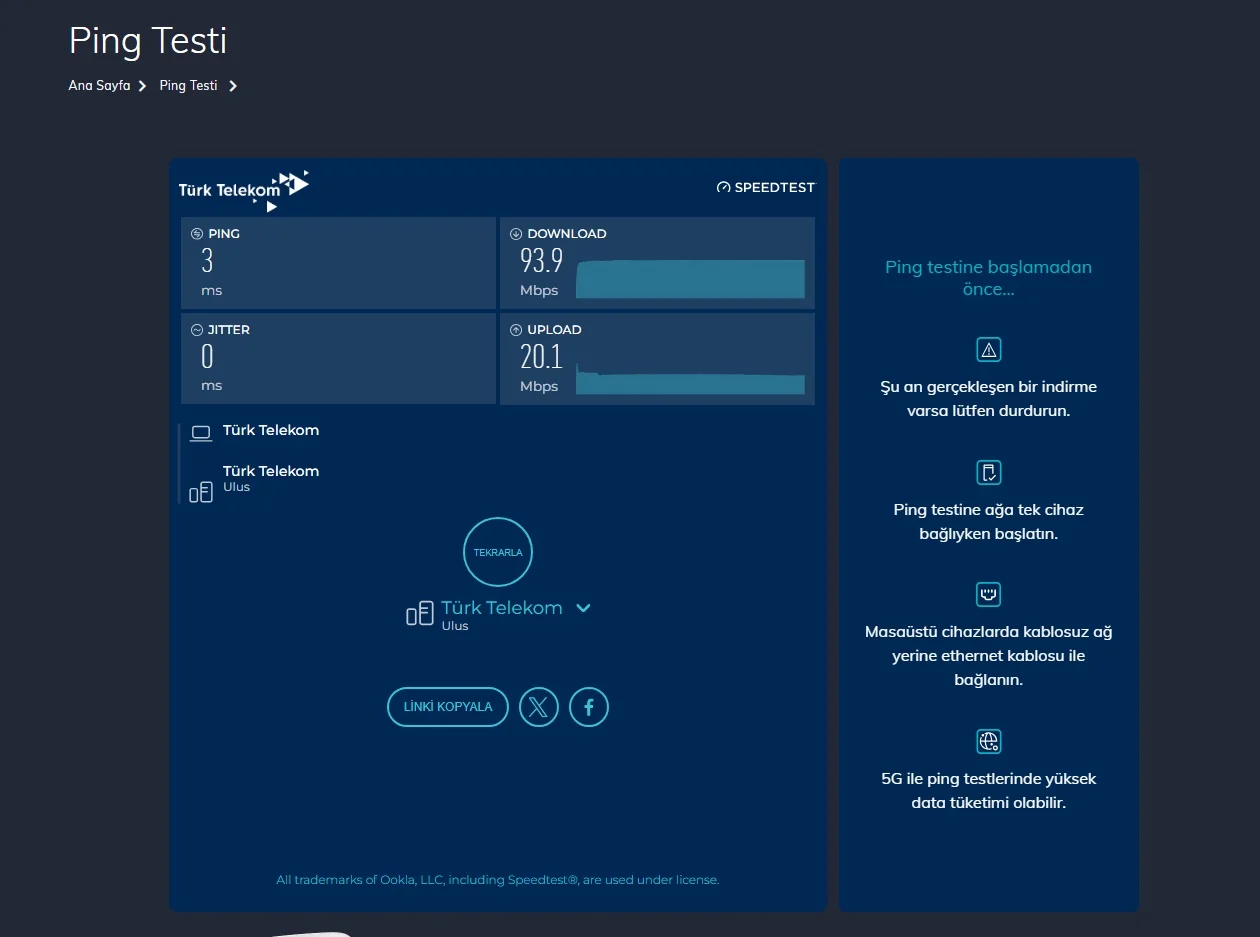The height and width of the screenshot is (937, 1260).
Task: Click chevron after Ana Sayfa breadcrumb
Action: tap(143, 86)
